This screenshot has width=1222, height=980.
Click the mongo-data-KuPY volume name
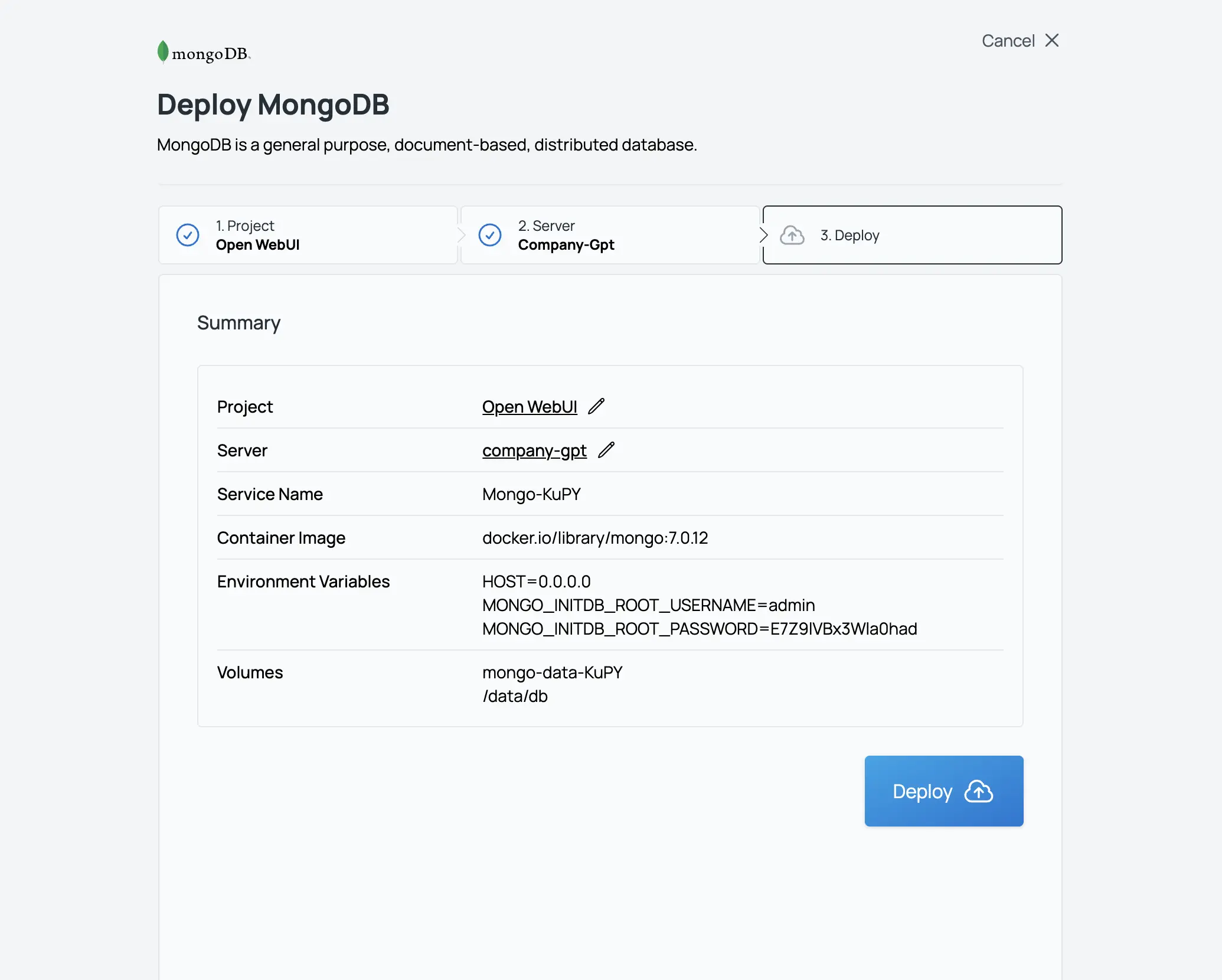553,672
